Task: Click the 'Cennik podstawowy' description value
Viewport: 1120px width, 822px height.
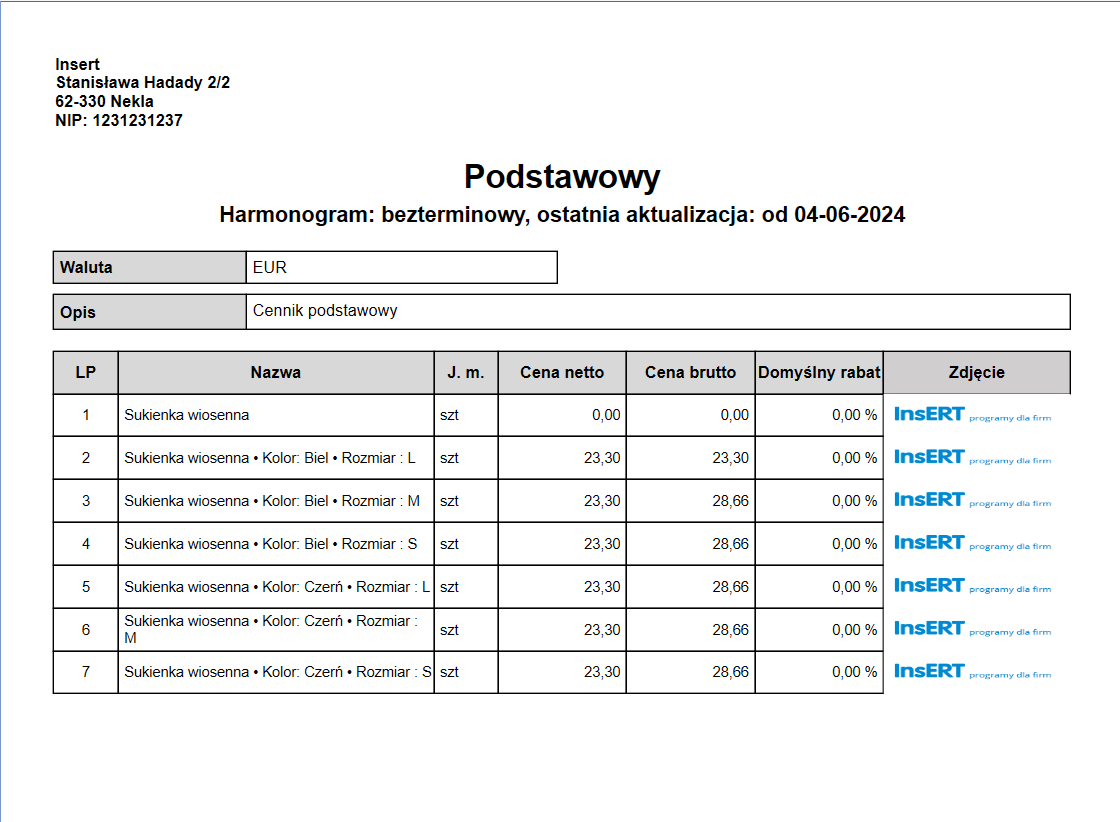Action: pos(325,311)
